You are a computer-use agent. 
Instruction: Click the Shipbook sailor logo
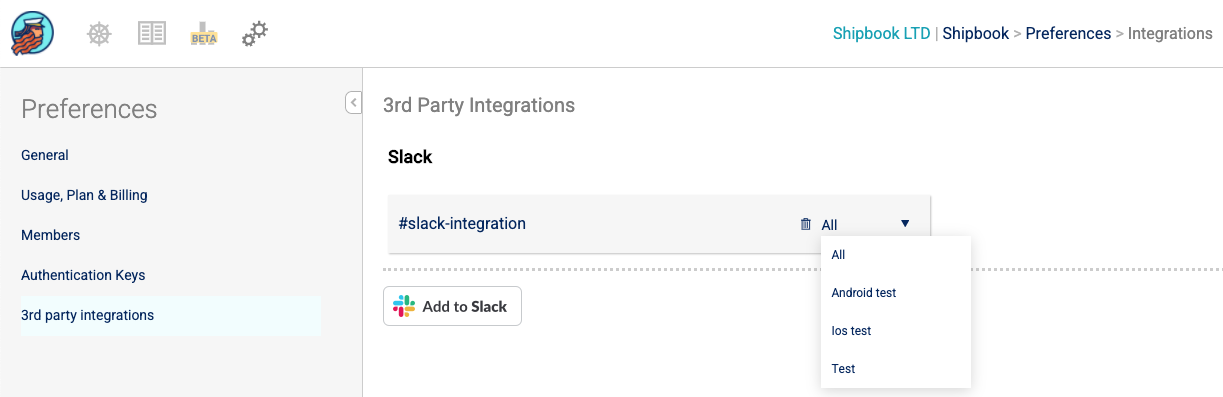pyautogui.click(x=32, y=34)
